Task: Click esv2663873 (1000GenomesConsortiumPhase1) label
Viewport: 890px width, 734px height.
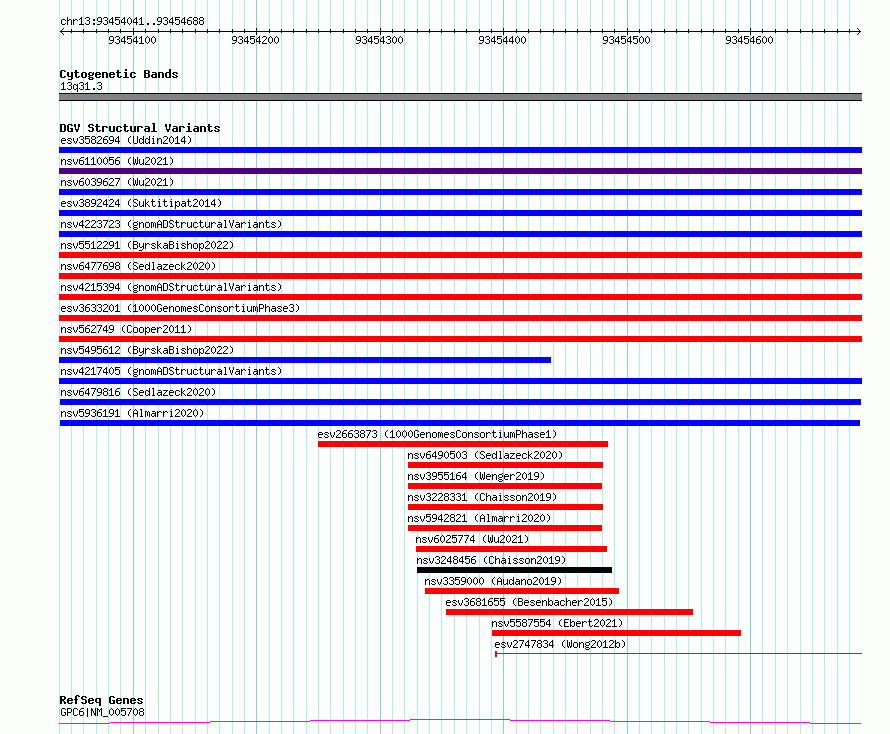Action: coord(437,434)
